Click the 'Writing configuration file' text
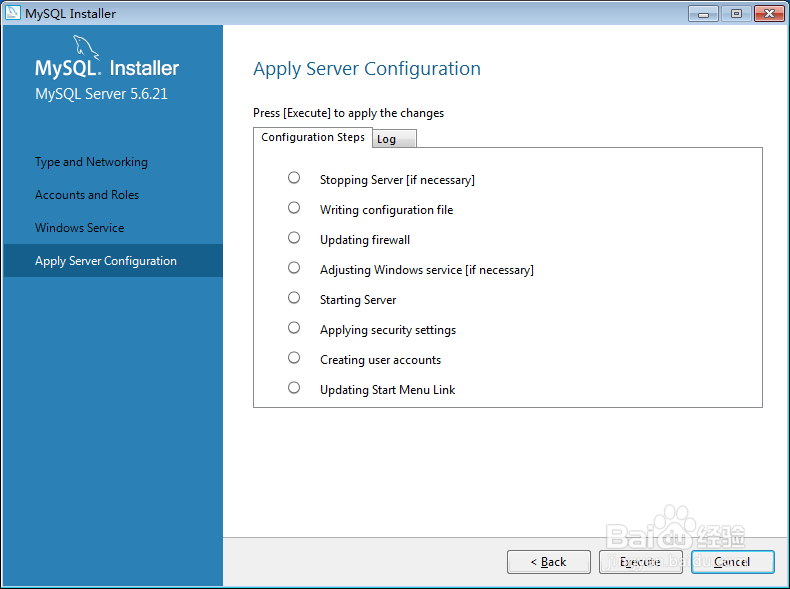Viewport: 790px width, 589px height. point(386,210)
